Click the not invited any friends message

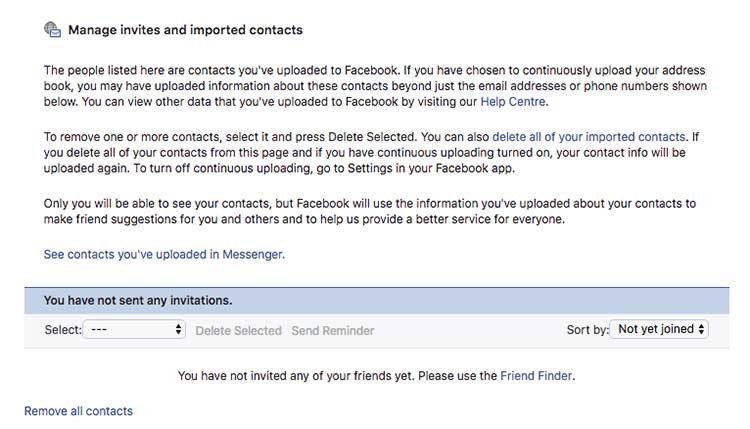click(376, 376)
